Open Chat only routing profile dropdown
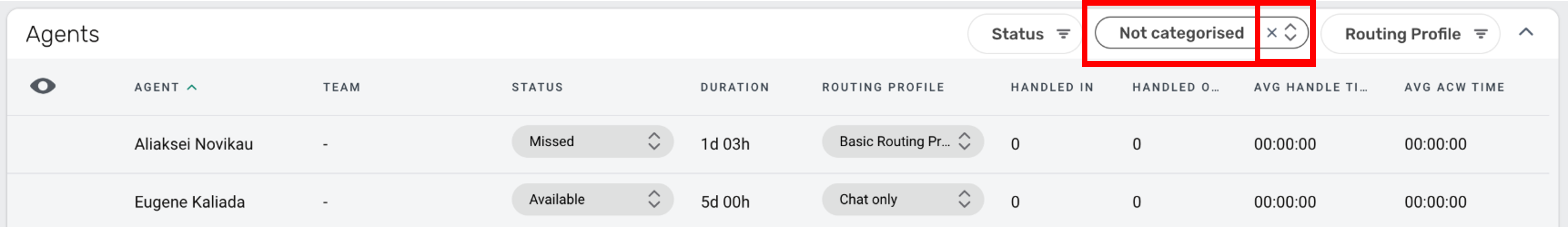 click(x=902, y=200)
